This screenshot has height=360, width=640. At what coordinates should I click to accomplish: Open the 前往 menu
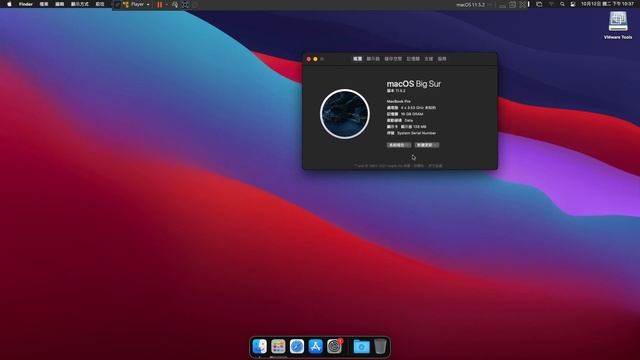coord(100,4)
